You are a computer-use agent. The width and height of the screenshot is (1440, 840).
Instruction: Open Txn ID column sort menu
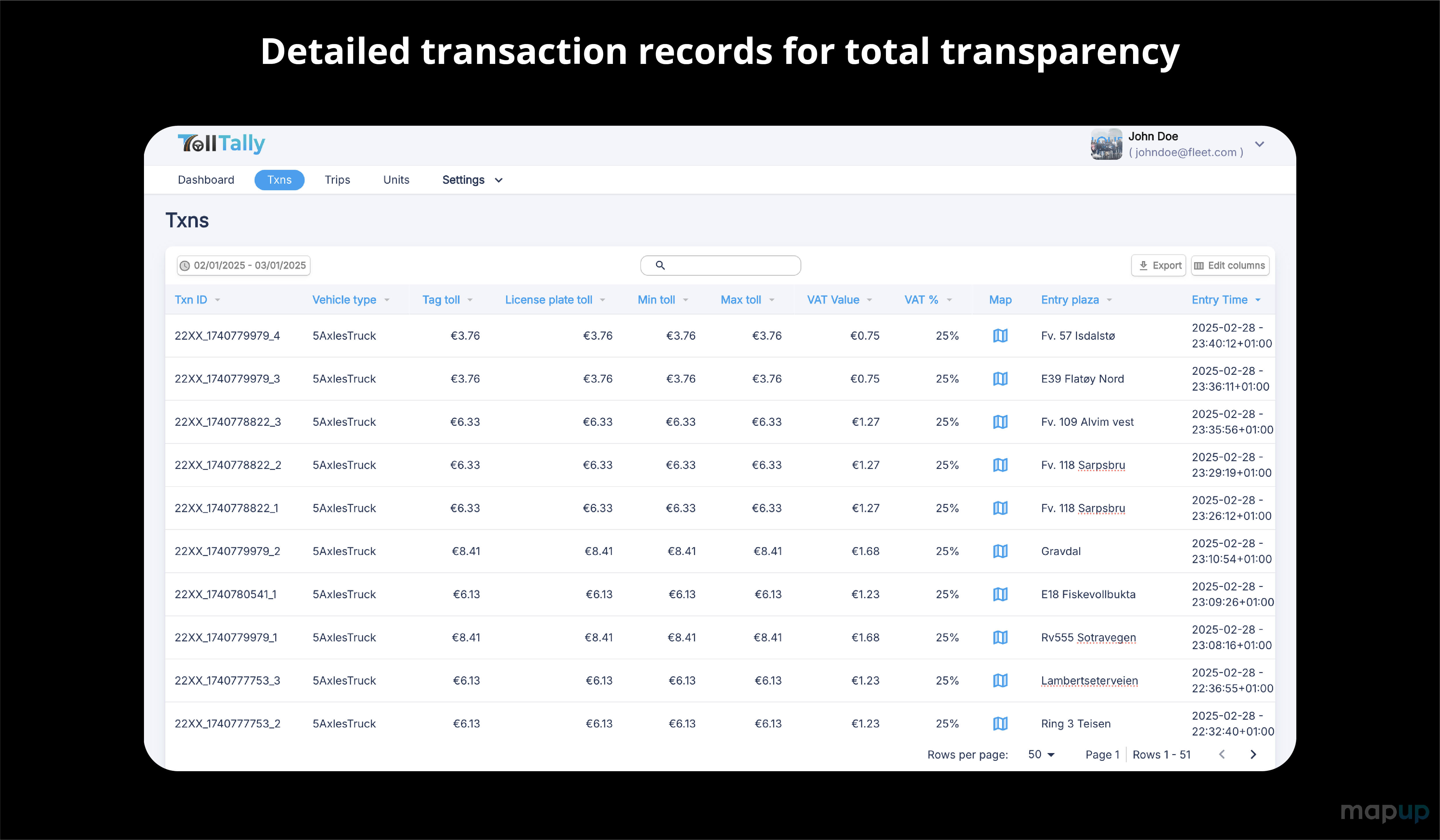pos(217,300)
